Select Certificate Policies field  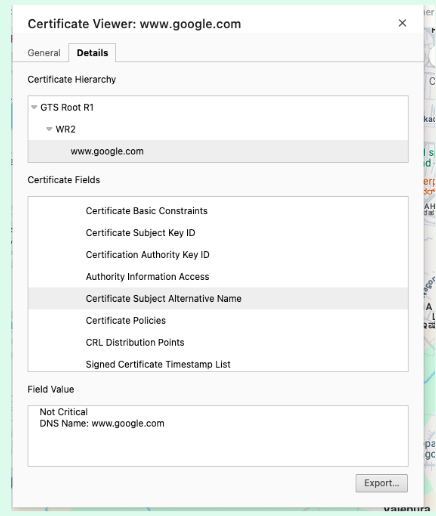(x=218, y=320)
